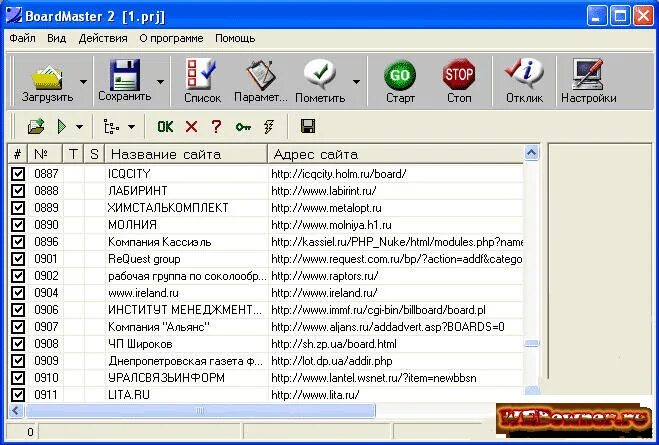This screenshot has height=445, width=659.
Task: Select row number 0906
Action: [x=46, y=310]
